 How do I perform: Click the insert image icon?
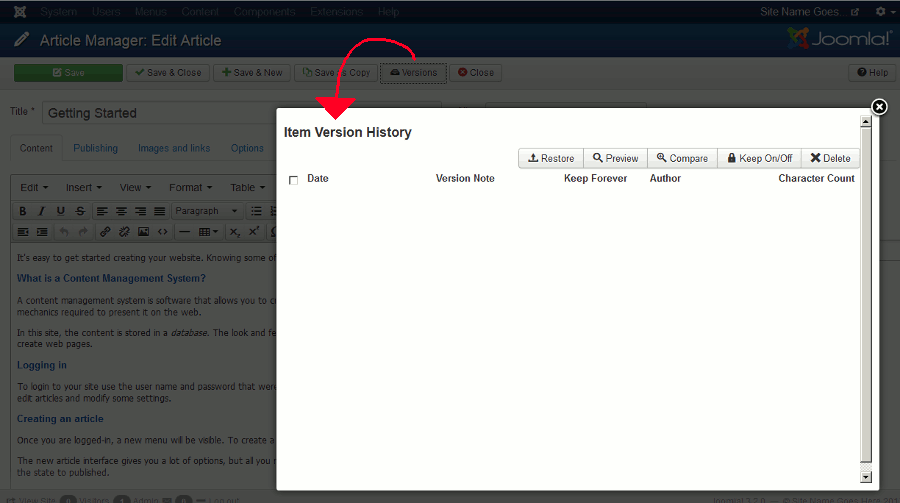click(x=143, y=232)
